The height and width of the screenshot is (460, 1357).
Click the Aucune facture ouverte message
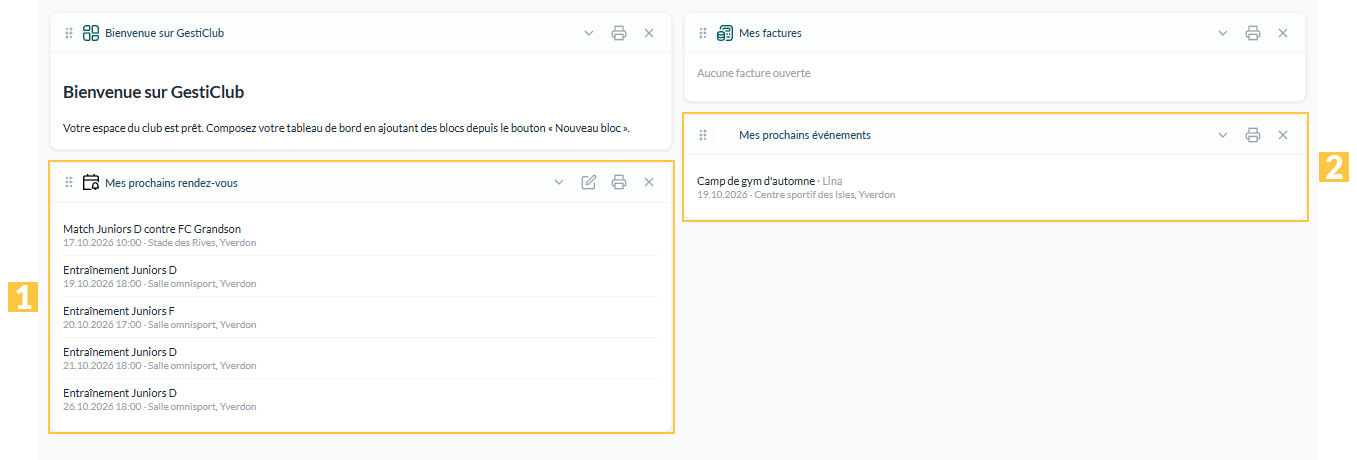[x=754, y=73]
